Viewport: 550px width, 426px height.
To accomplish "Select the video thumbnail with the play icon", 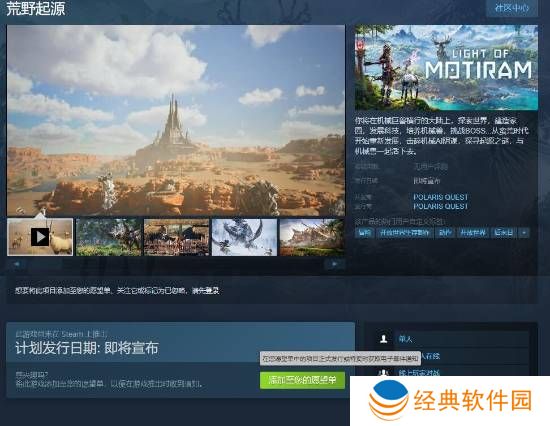I will [x=40, y=237].
